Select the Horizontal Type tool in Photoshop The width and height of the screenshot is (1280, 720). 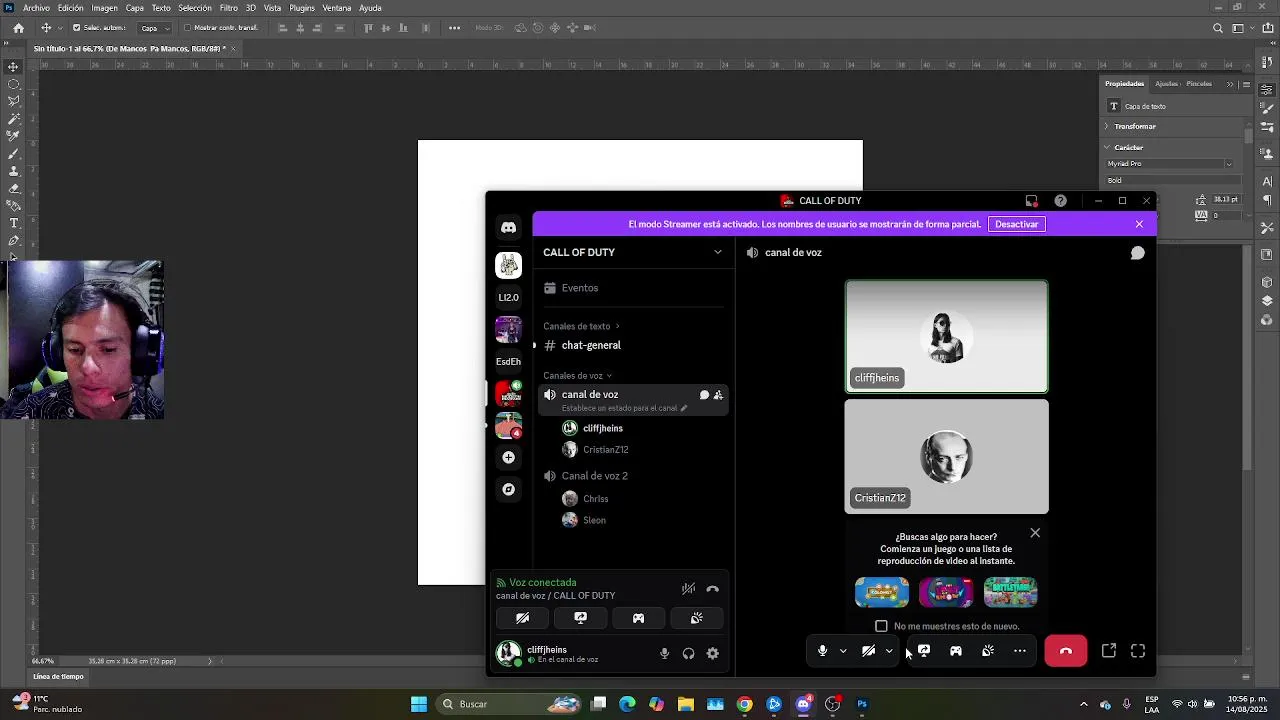pos(13,223)
